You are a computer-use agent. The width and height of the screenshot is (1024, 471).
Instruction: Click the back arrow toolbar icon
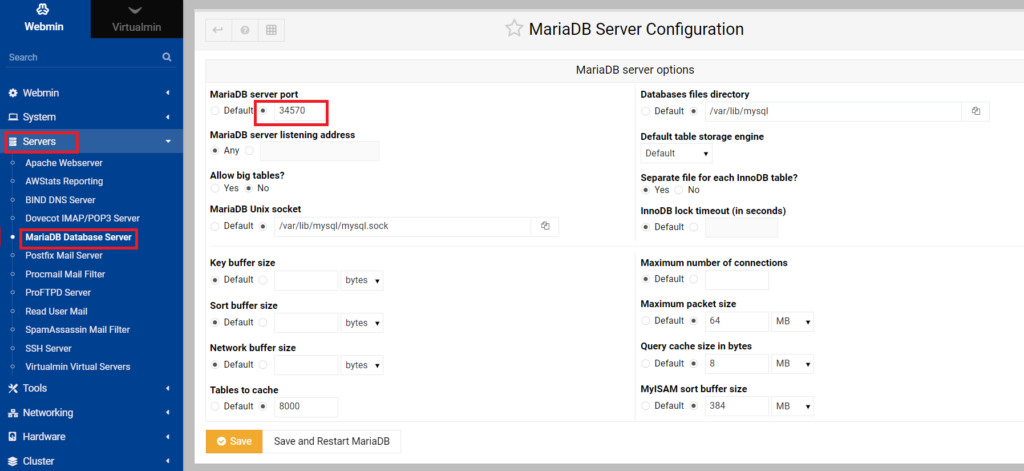tap(218, 30)
